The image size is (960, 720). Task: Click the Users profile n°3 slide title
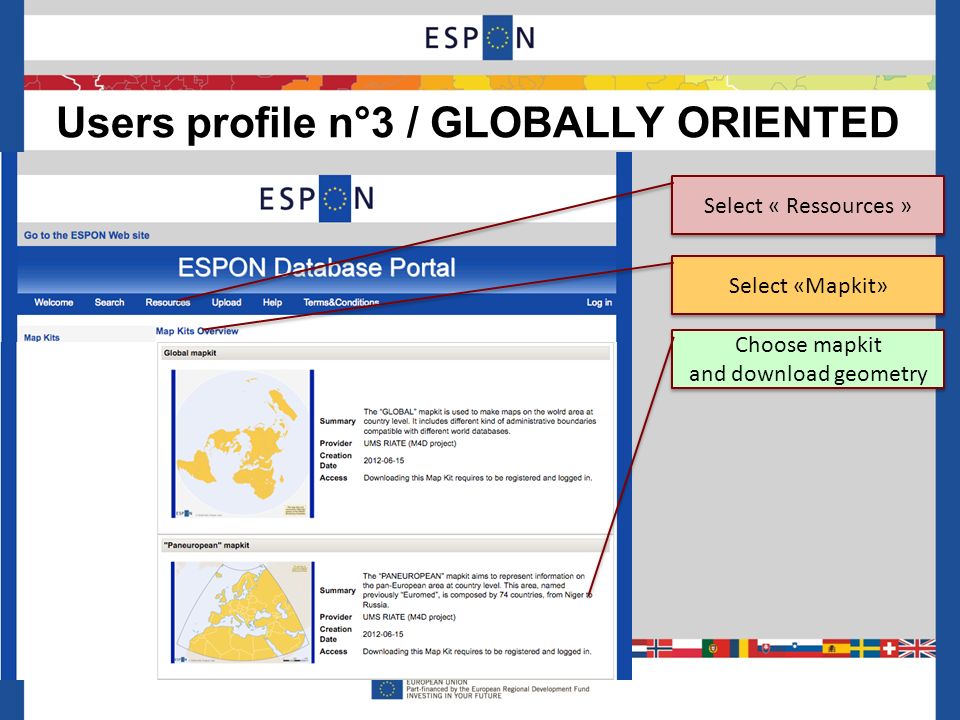(x=478, y=122)
